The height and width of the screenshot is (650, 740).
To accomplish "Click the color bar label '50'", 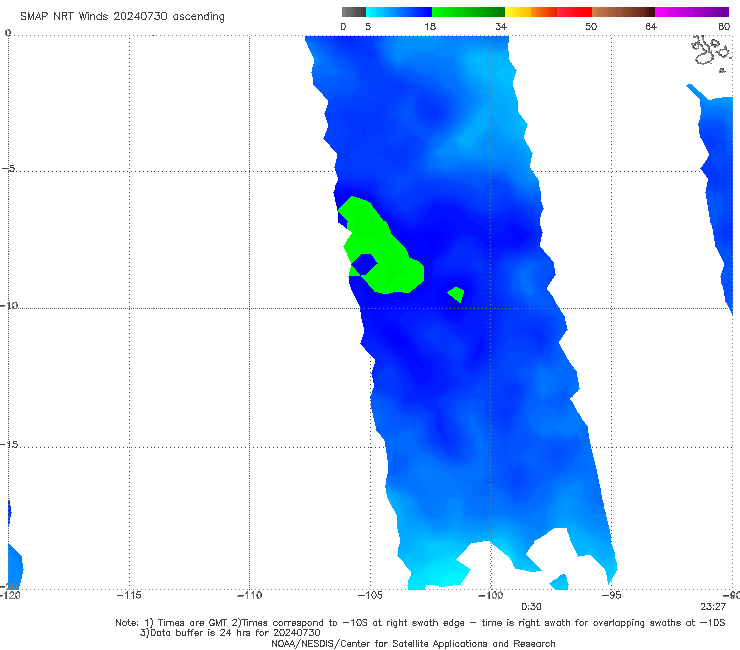I will click(591, 26).
